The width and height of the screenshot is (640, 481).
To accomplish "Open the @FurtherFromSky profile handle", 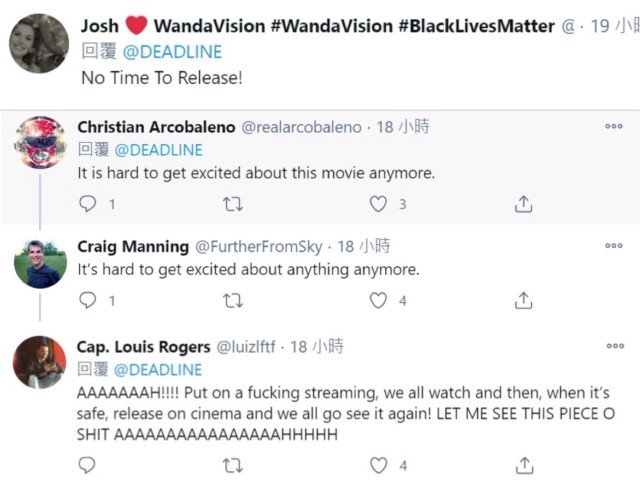I will pos(260,246).
